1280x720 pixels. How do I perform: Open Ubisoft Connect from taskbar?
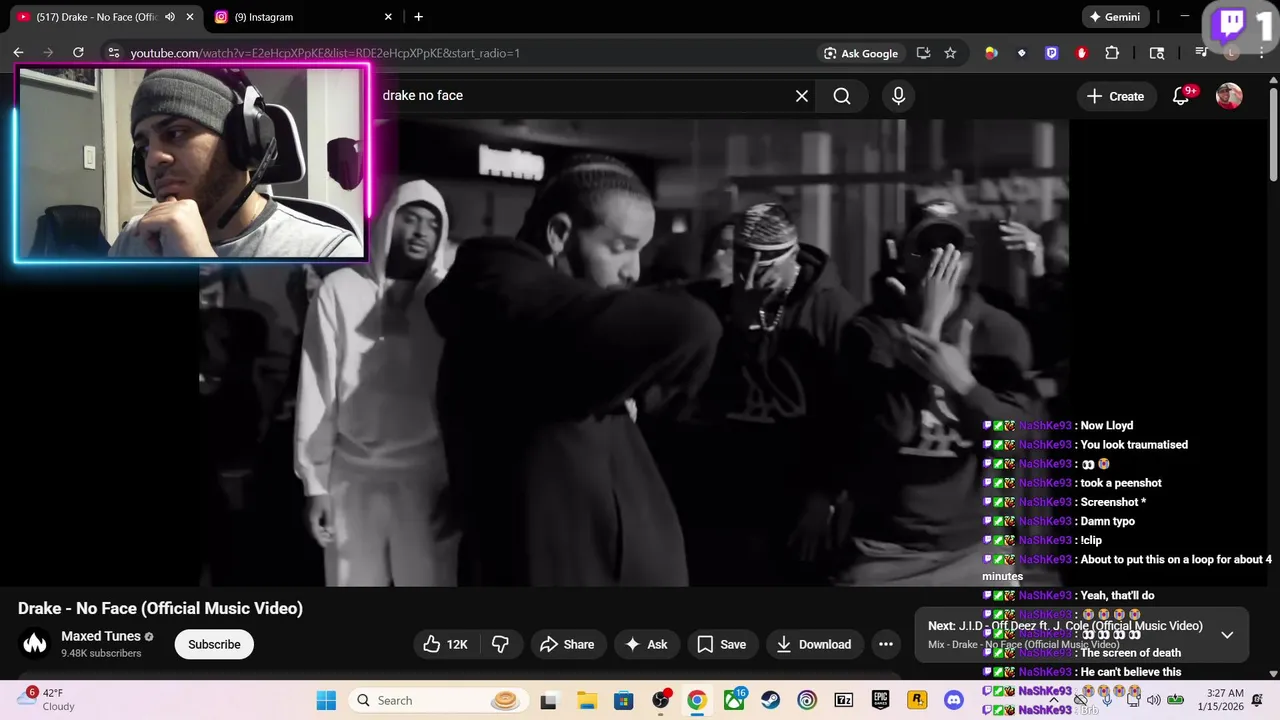tap(807, 700)
